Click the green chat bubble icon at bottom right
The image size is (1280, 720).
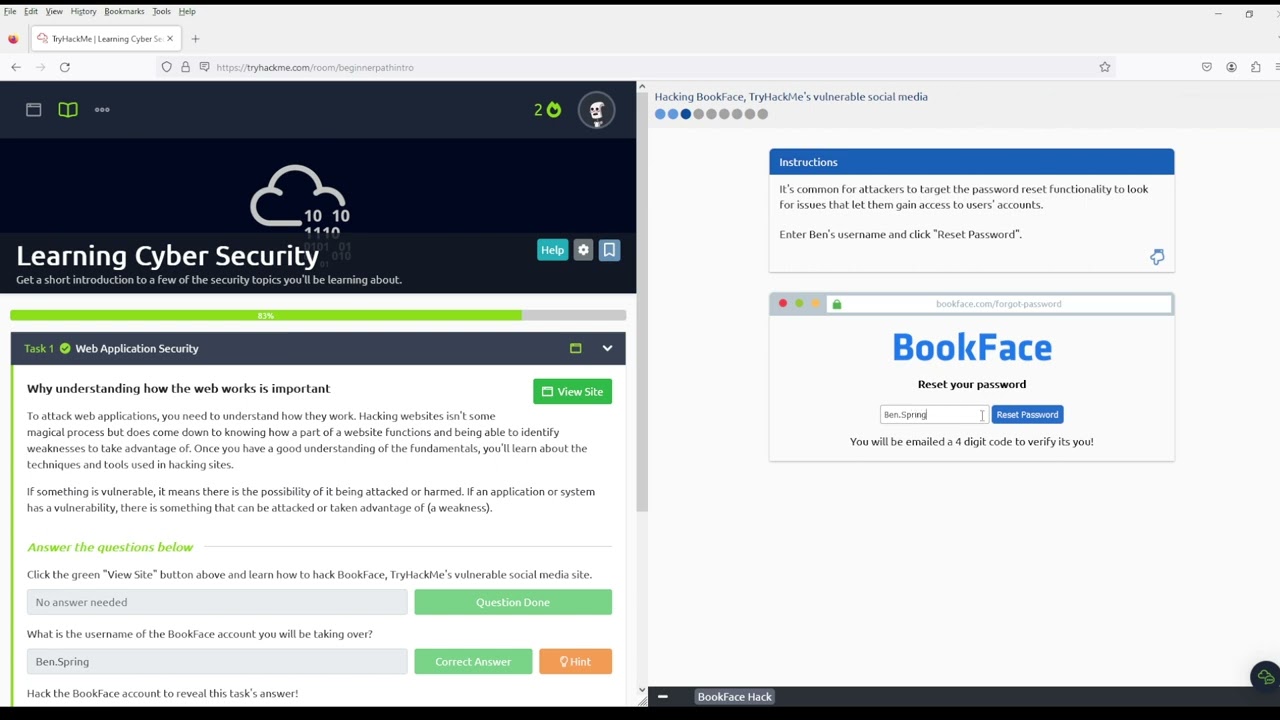(x=1265, y=677)
